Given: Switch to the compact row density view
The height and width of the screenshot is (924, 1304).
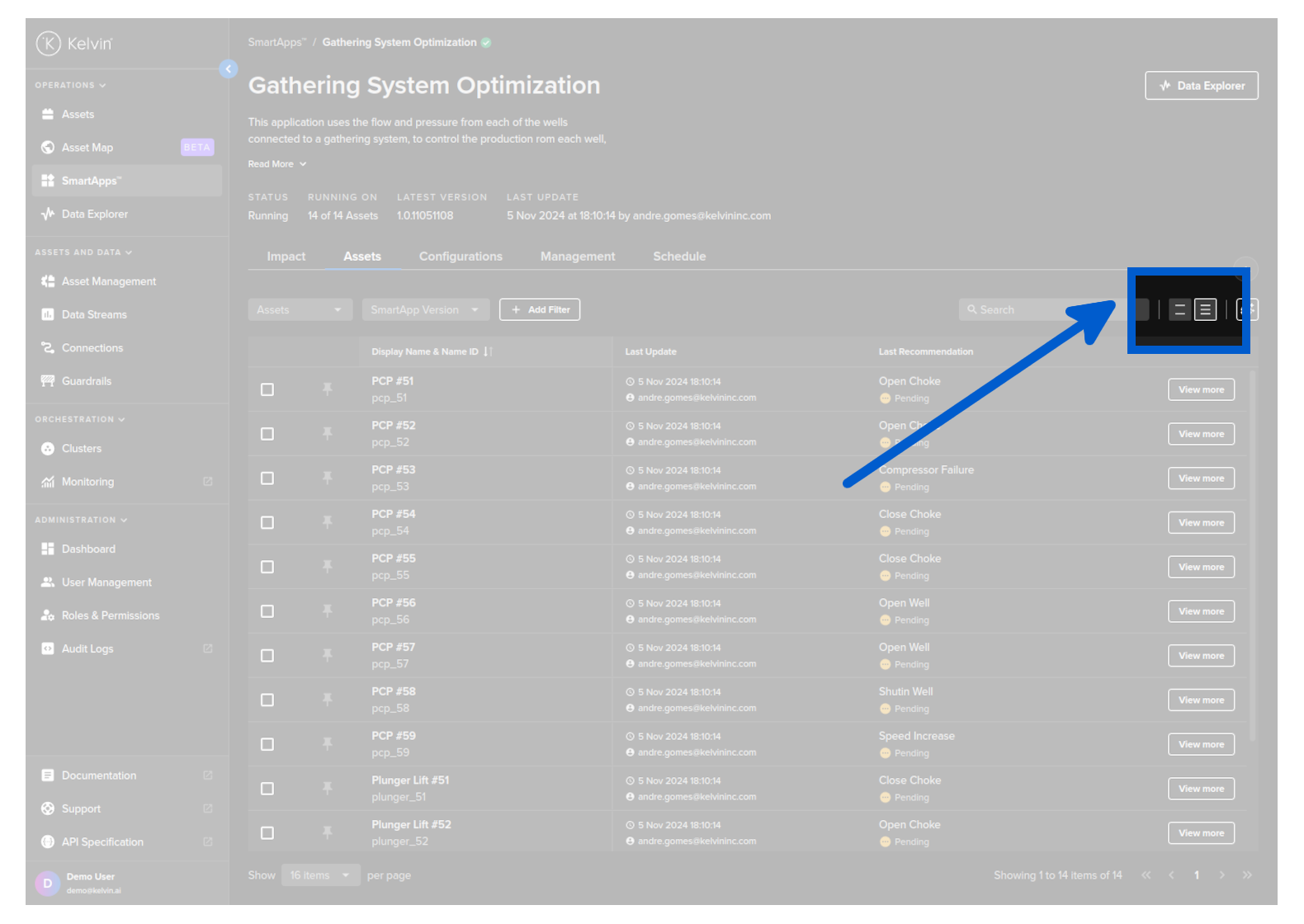Looking at the screenshot, I should coord(1205,310).
